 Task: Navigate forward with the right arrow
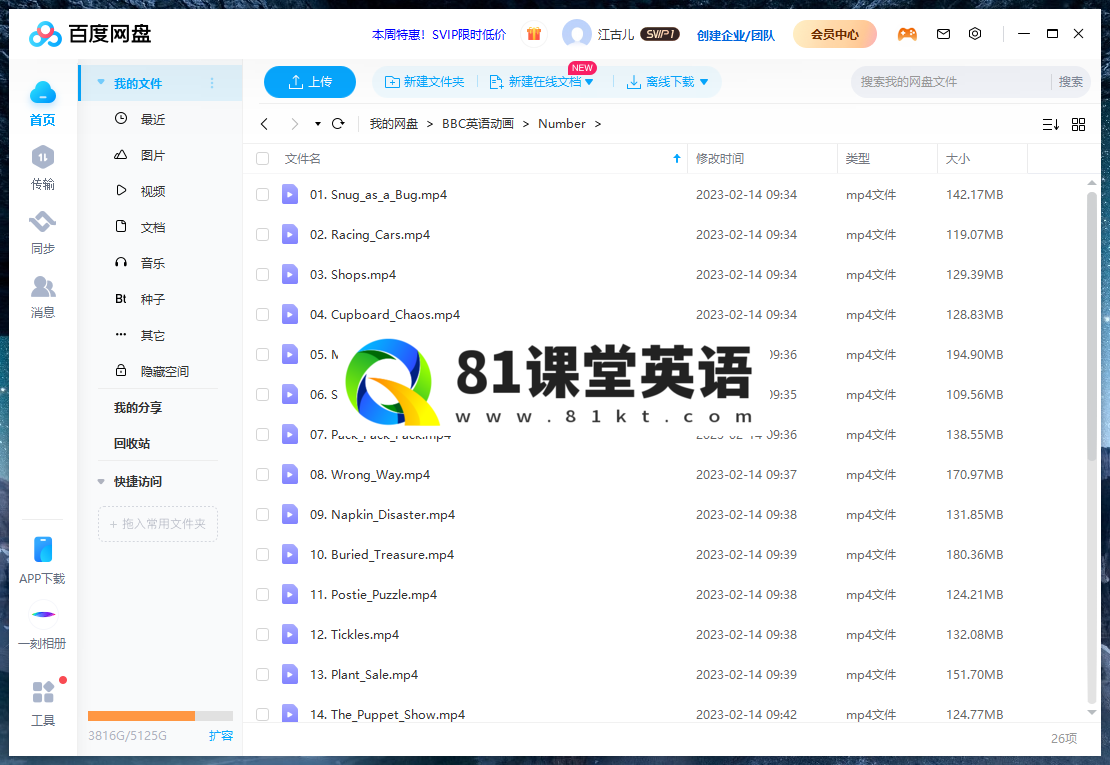[294, 124]
